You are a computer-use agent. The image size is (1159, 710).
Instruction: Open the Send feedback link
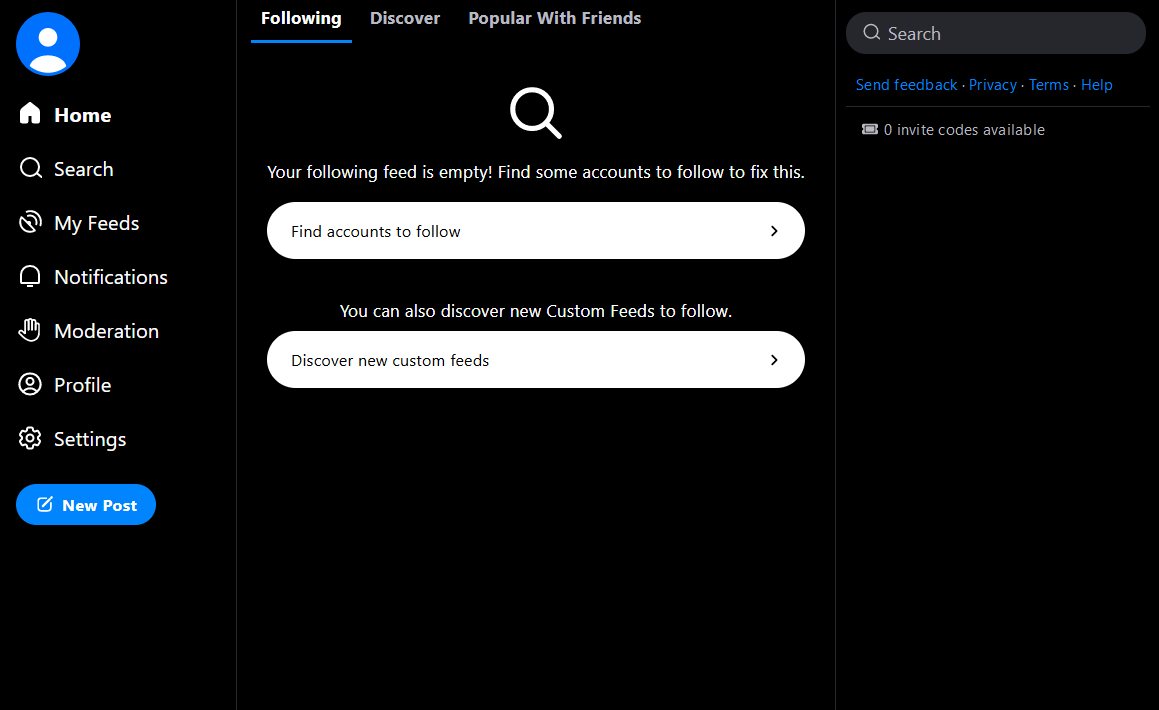906,85
